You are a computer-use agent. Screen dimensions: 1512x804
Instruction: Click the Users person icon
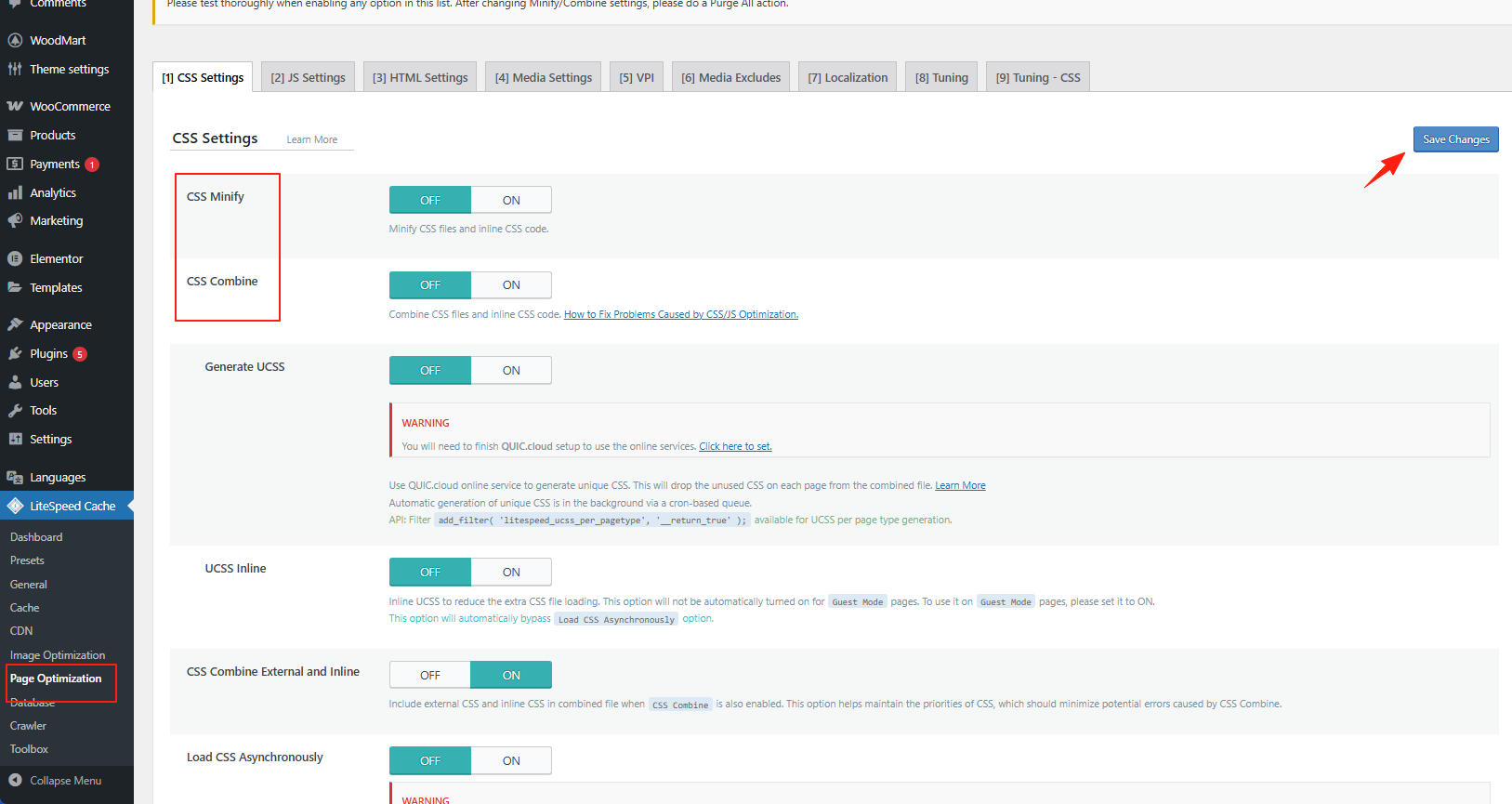point(15,382)
